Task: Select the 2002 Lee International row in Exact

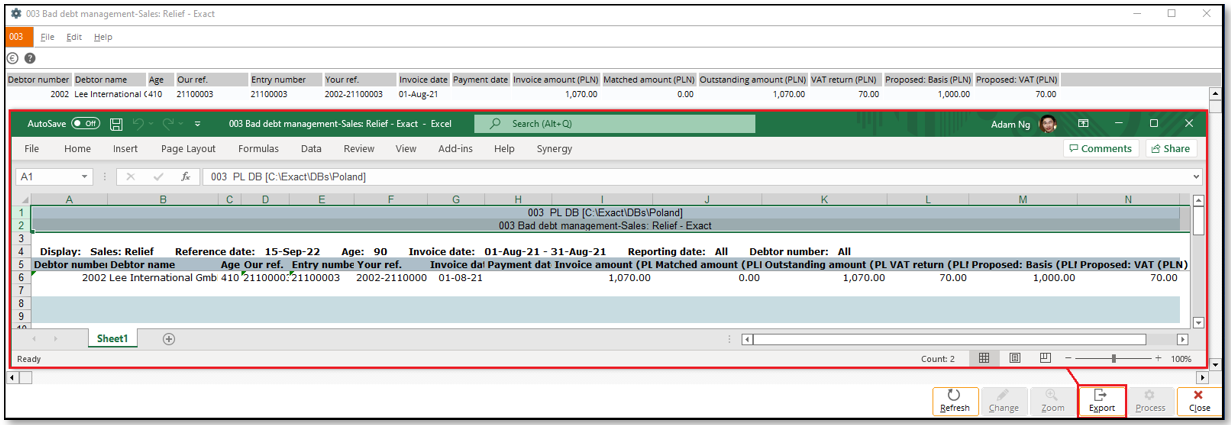Action: coord(533,94)
